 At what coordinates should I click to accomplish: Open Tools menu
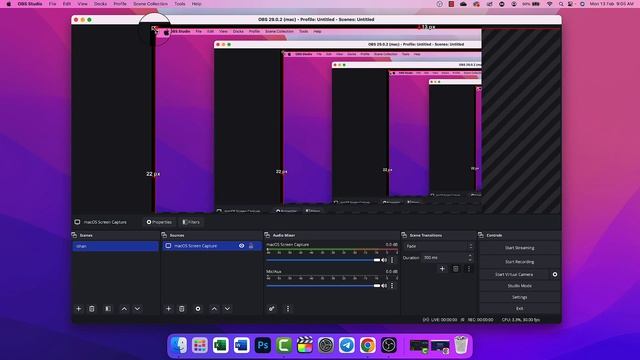click(x=180, y=4)
